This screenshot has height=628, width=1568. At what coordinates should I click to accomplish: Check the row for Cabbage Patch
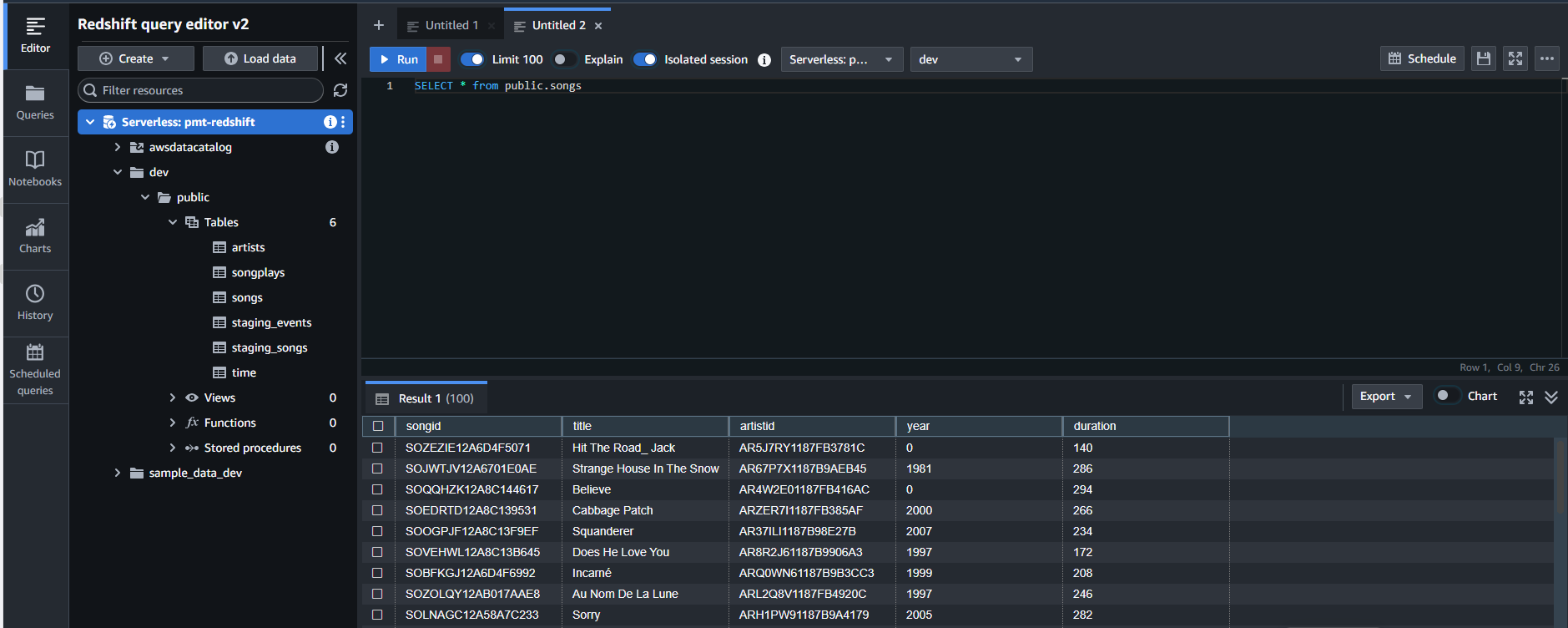click(x=377, y=510)
